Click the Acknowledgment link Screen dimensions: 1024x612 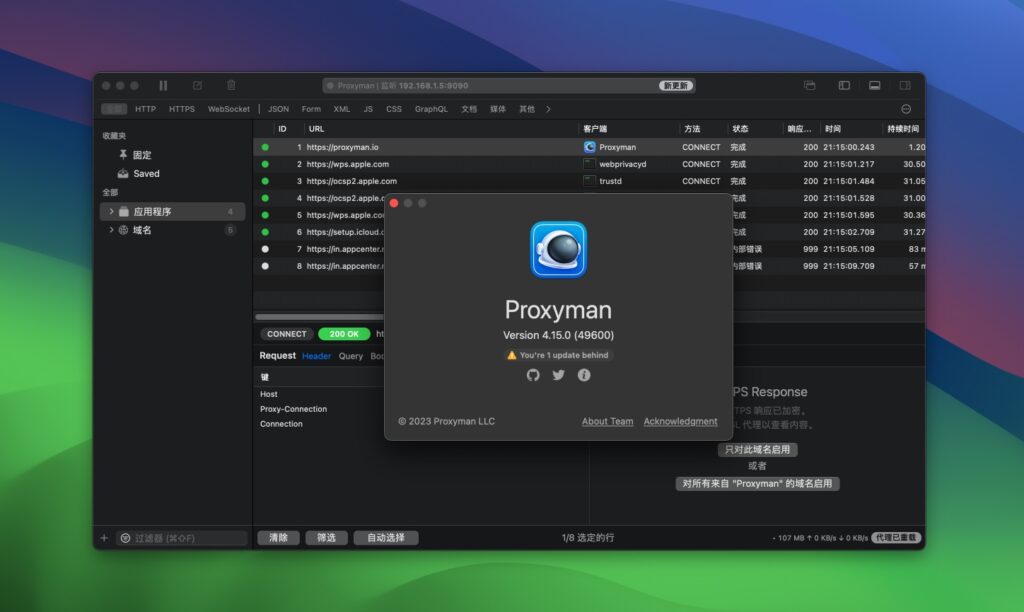[680, 421]
